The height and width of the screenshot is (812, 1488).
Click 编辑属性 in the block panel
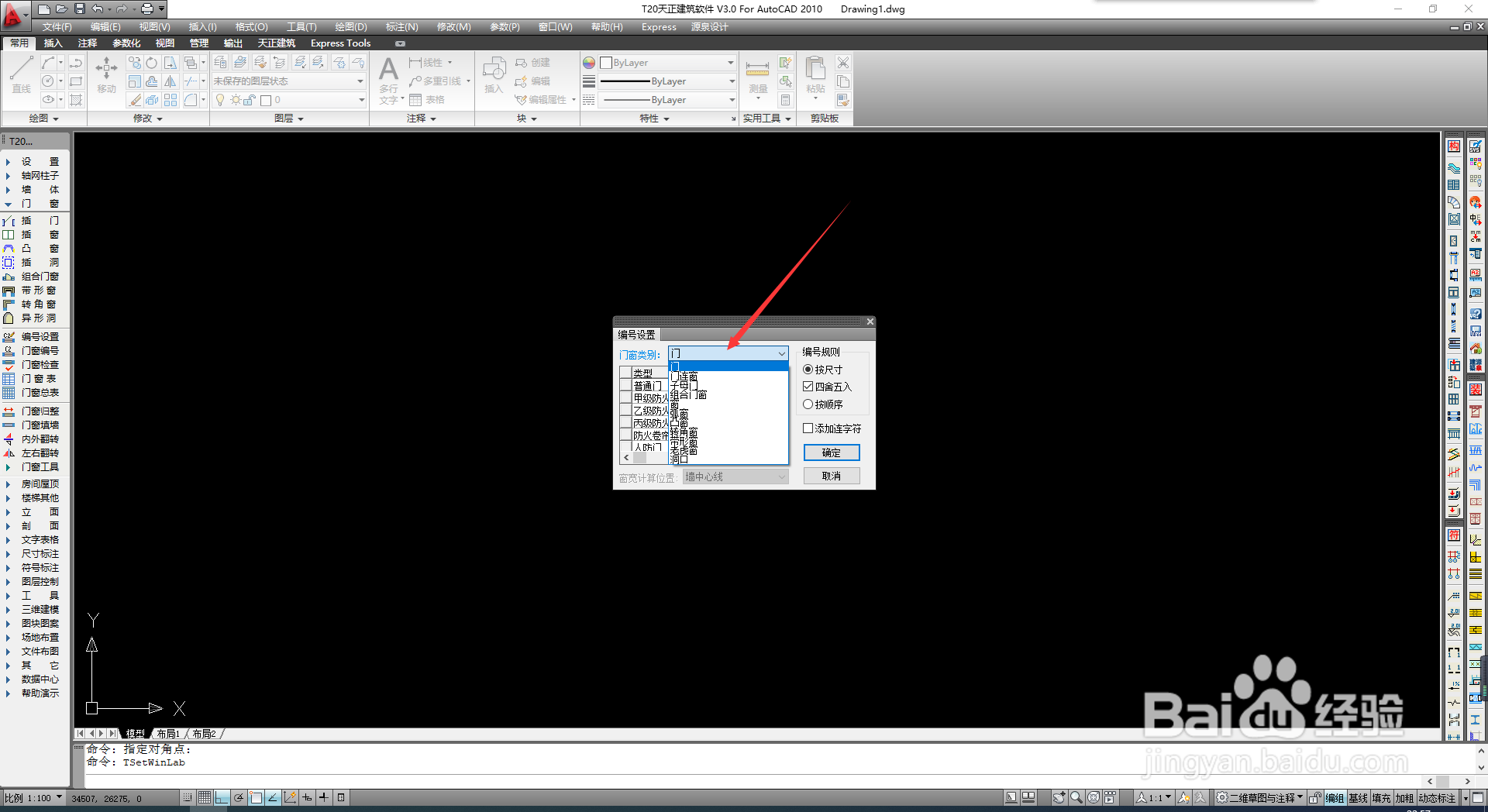[x=541, y=99]
